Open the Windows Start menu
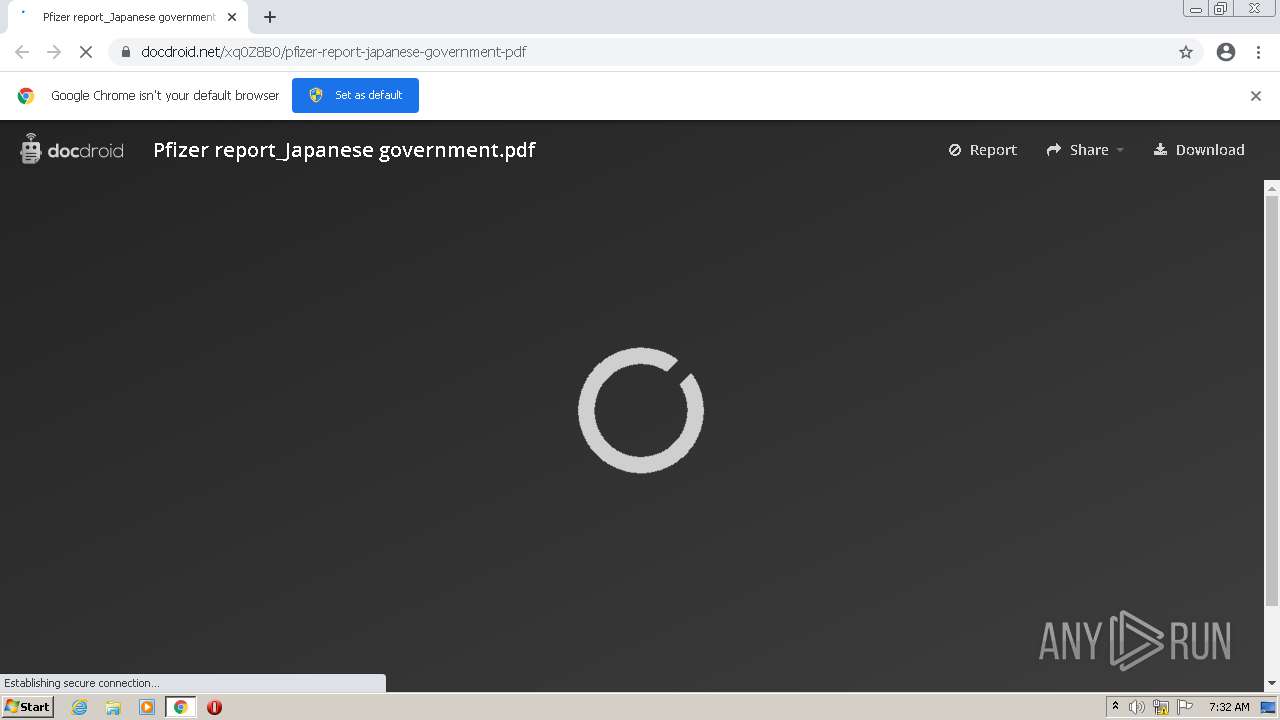1280x720 pixels. tap(28, 707)
